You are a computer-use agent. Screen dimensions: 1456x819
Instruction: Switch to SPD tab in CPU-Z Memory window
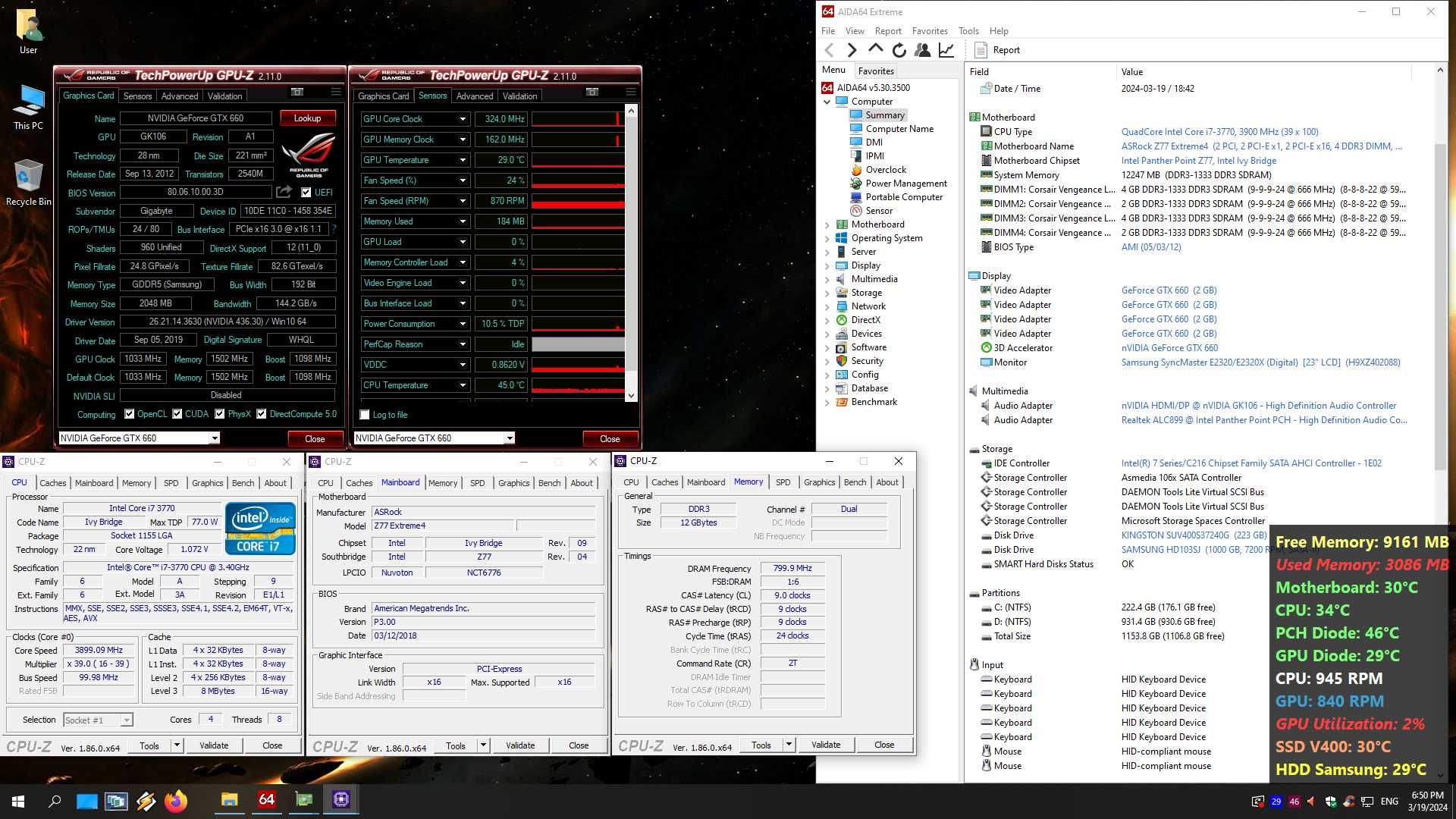point(783,482)
